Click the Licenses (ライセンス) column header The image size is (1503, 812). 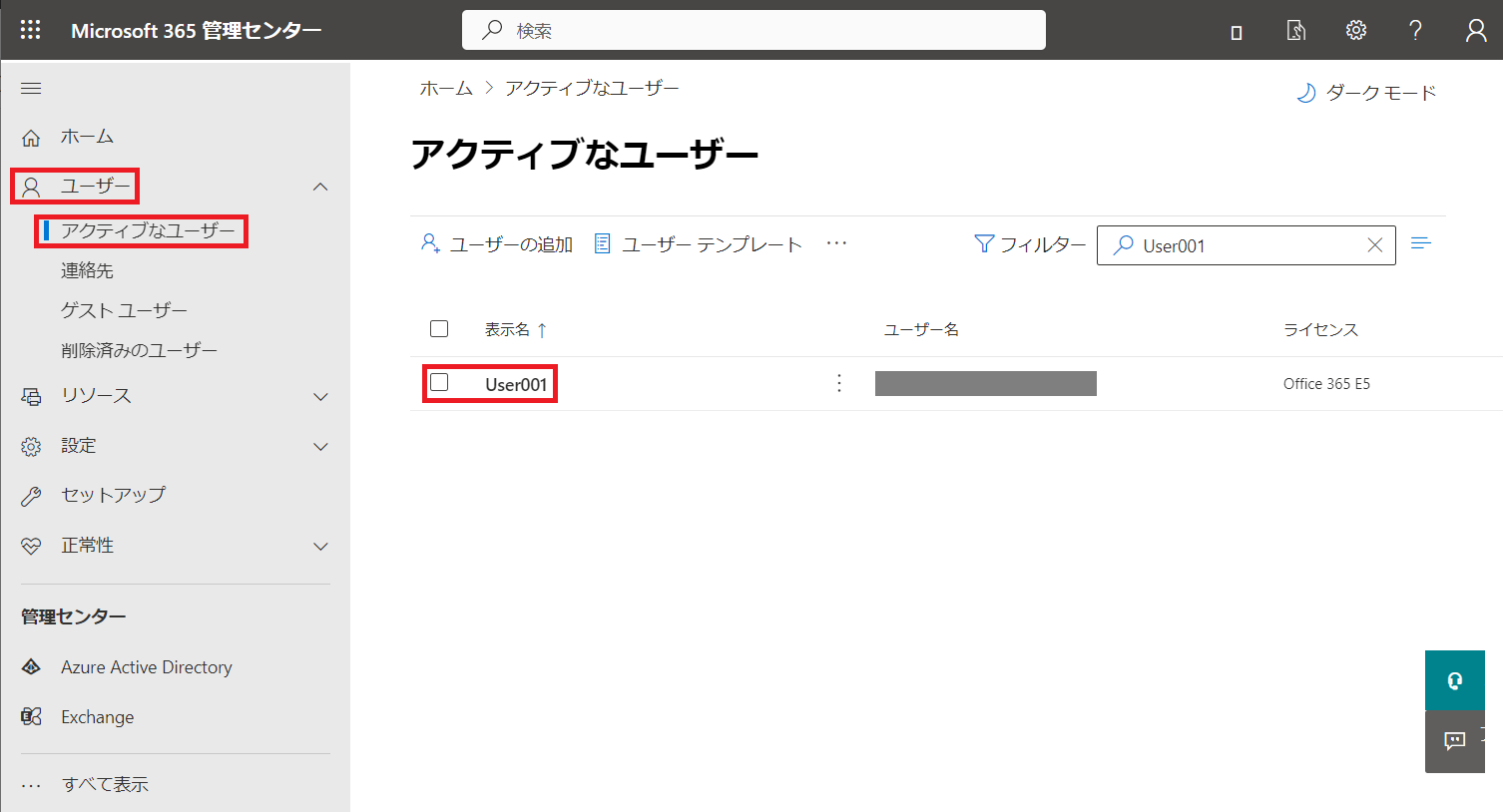point(1320,329)
